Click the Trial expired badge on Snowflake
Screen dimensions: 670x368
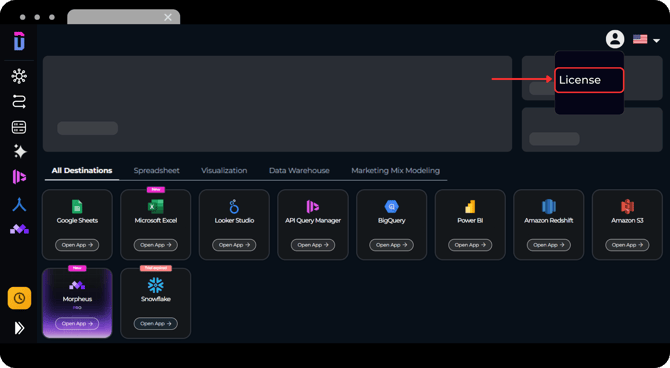point(156,268)
